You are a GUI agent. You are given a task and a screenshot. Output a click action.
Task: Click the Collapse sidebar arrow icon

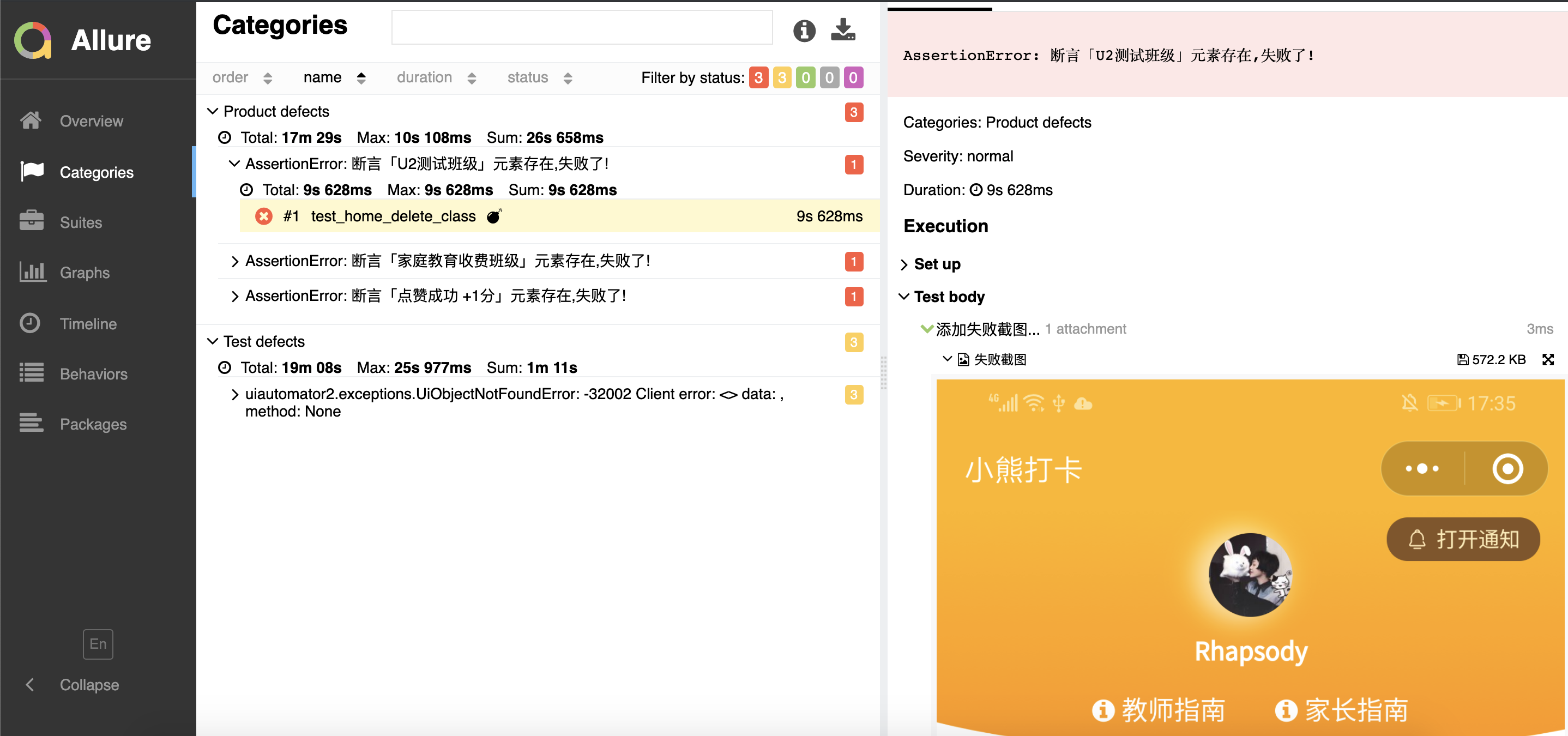[x=29, y=684]
